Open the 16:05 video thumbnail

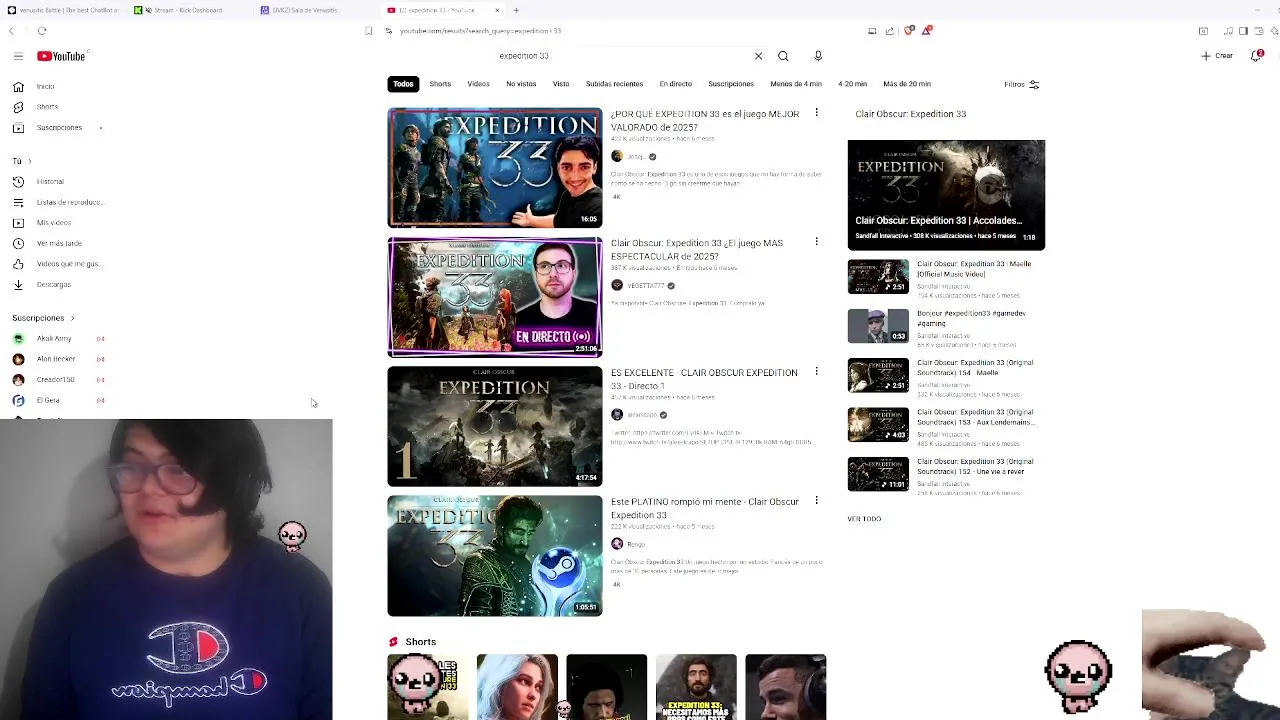tap(495, 168)
